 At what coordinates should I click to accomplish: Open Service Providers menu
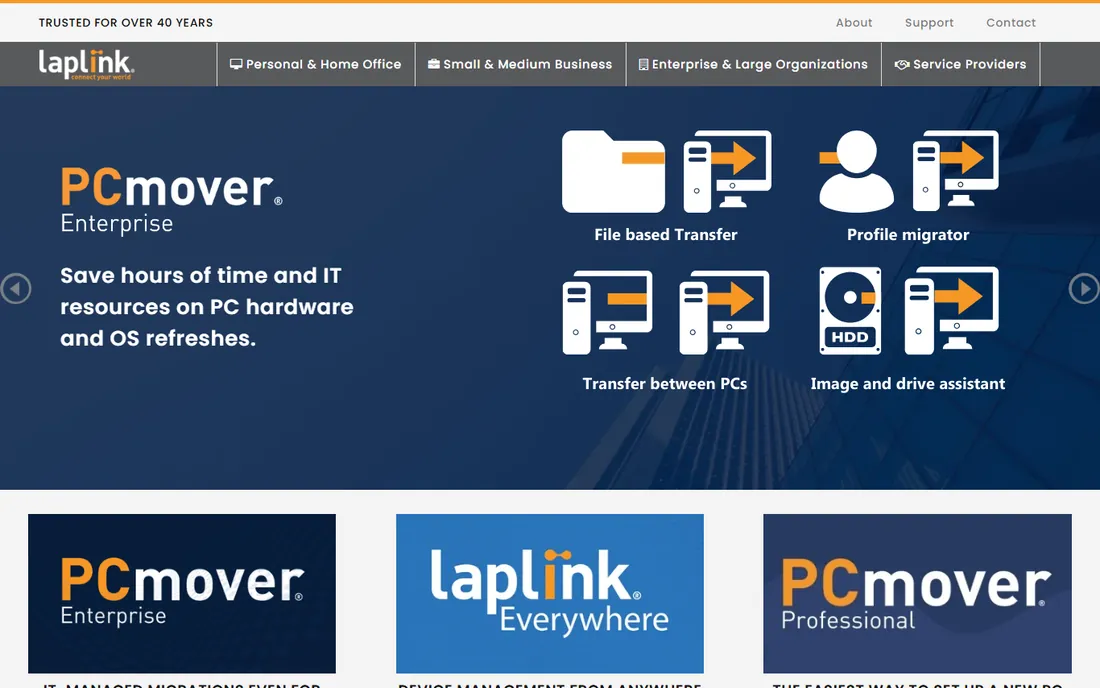coord(960,64)
